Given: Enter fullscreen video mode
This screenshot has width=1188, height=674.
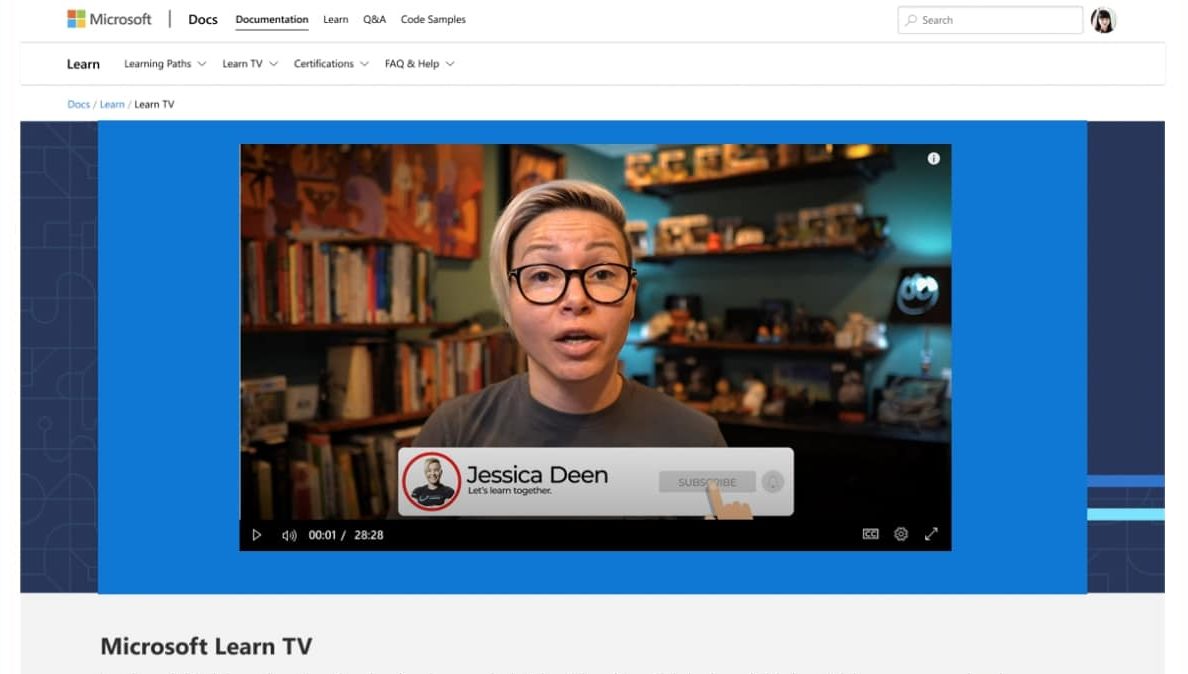Looking at the screenshot, I should tap(931, 534).
